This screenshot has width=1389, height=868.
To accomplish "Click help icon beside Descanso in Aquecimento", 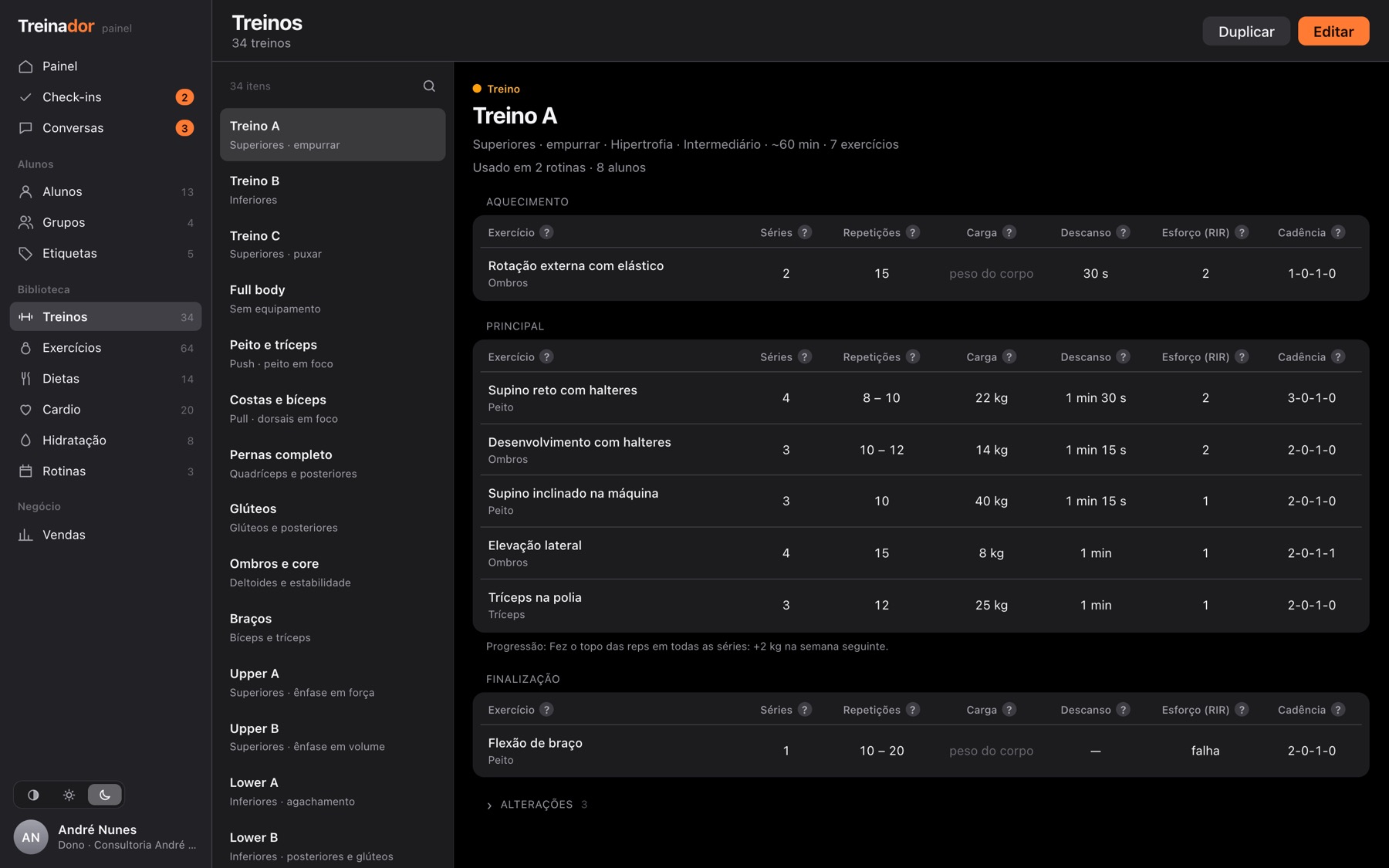I will tap(1124, 232).
